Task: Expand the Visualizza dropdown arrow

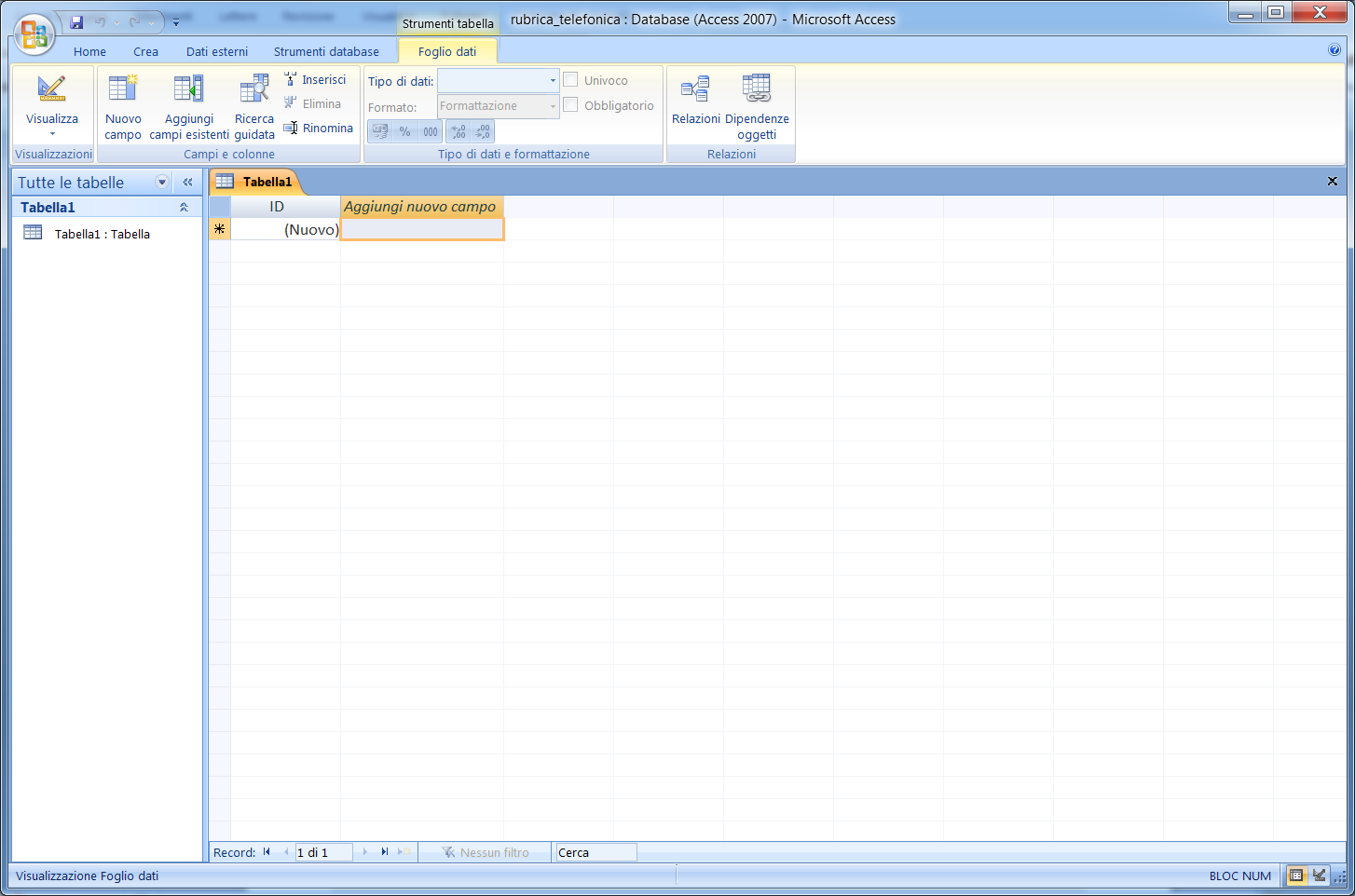Action: pyautogui.click(x=52, y=134)
